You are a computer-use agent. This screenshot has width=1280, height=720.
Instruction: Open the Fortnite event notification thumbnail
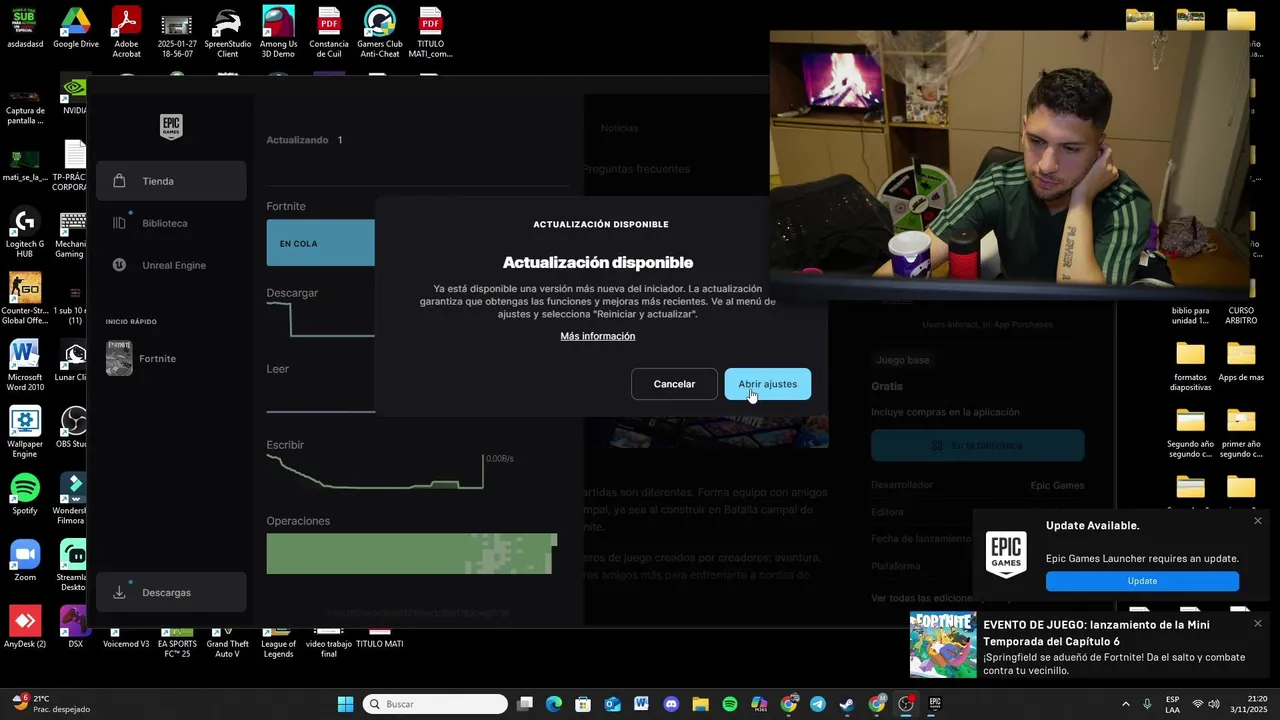(x=943, y=645)
